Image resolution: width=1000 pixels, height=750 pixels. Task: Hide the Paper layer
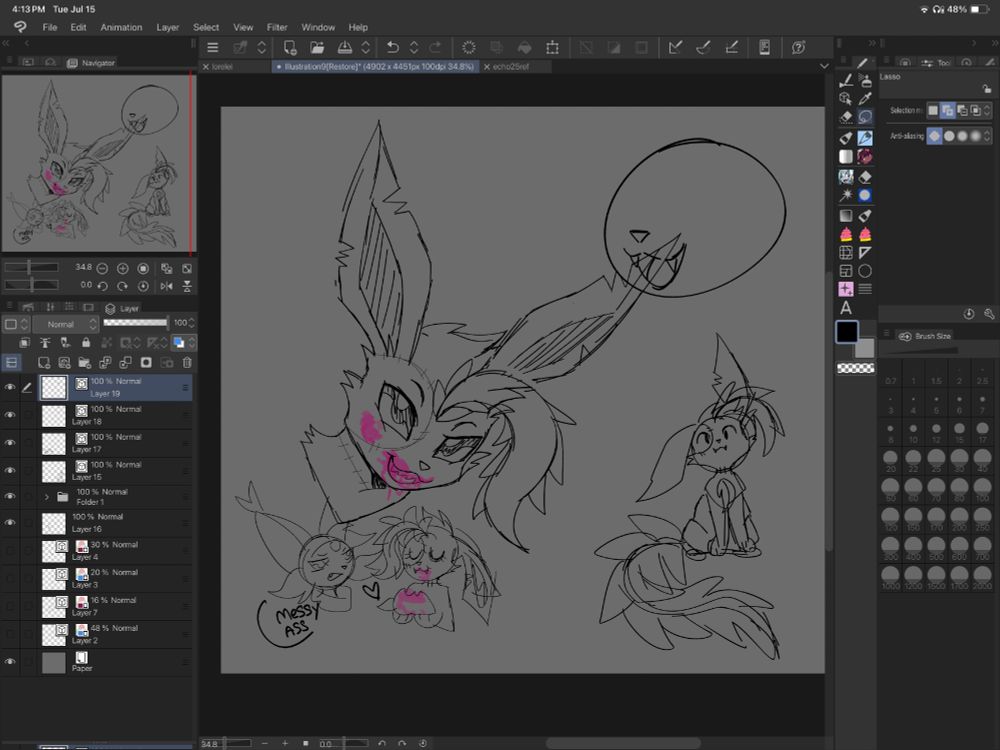pyautogui.click(x=10, y=662)
